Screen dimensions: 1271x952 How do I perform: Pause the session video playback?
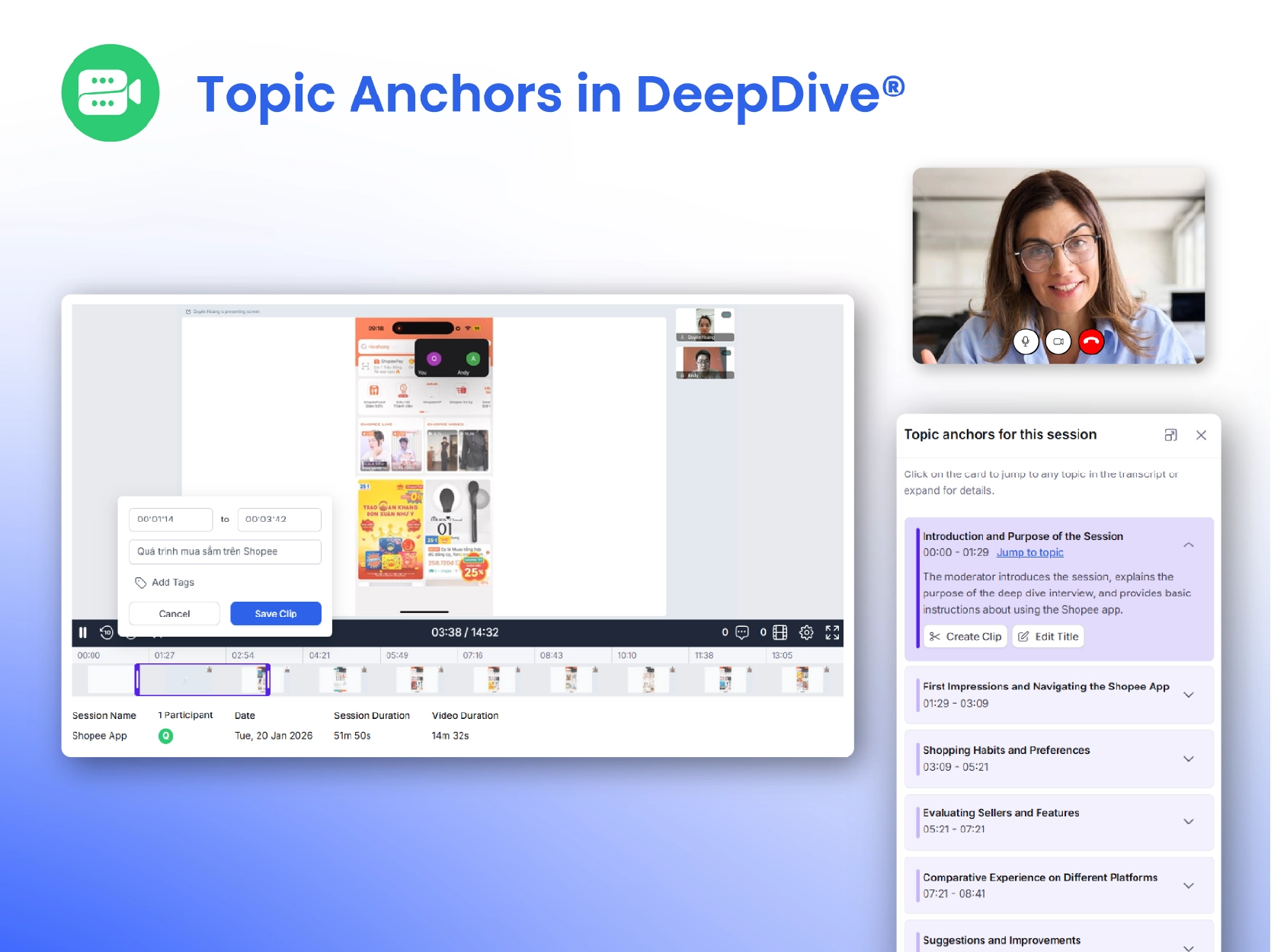[x=83, y=632]
